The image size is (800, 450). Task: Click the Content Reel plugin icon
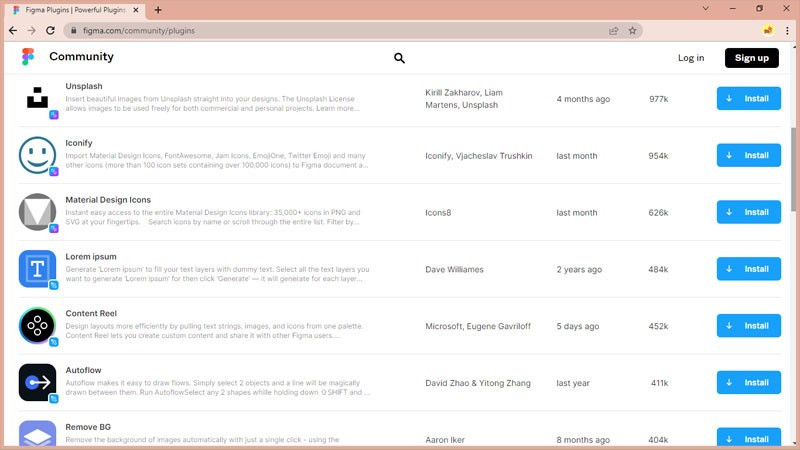(37, 326)
